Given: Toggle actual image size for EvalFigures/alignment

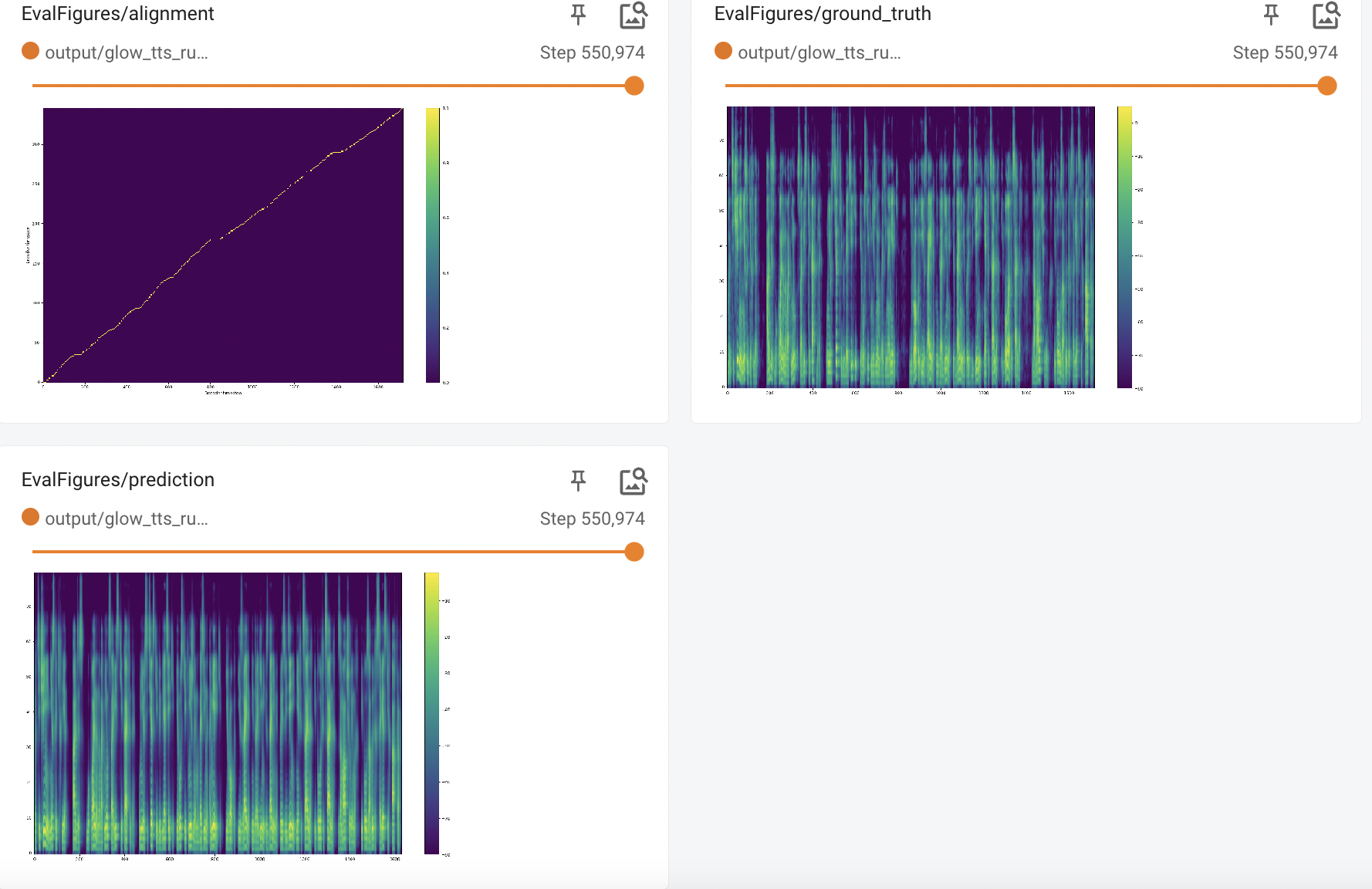Looking at the screenshot, I should click(634, 15).
